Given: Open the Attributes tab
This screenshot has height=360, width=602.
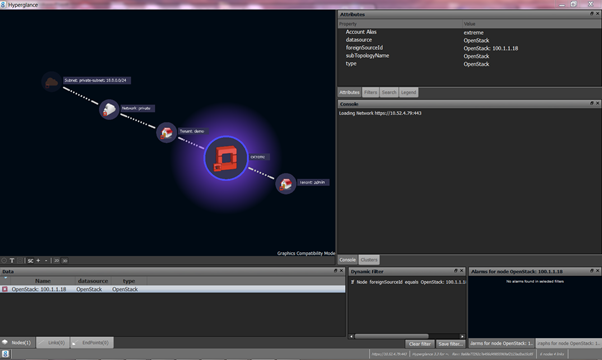Looking at the screenshot, I should click(x=349, y=92).
